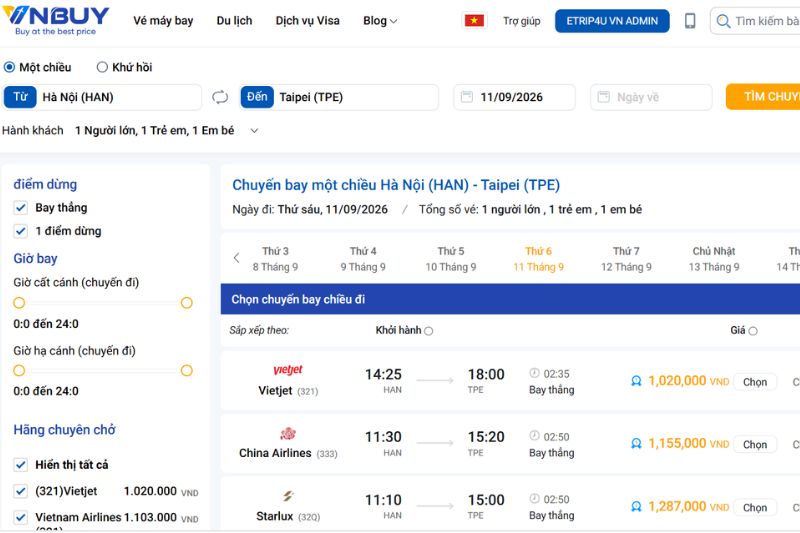This screenshot has width=800, height=533.
Task: Open the VNBUY logo home link
Action: pyautogui.click(x=56, y=20)
